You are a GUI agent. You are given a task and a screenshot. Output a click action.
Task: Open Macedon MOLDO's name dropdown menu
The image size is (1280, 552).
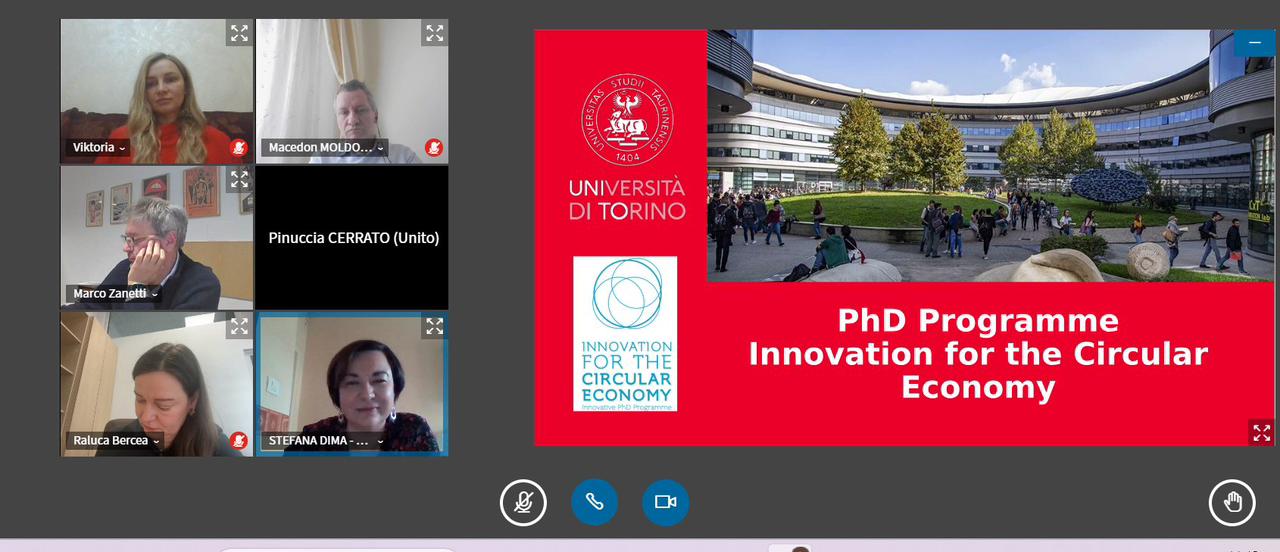[326, 148]
